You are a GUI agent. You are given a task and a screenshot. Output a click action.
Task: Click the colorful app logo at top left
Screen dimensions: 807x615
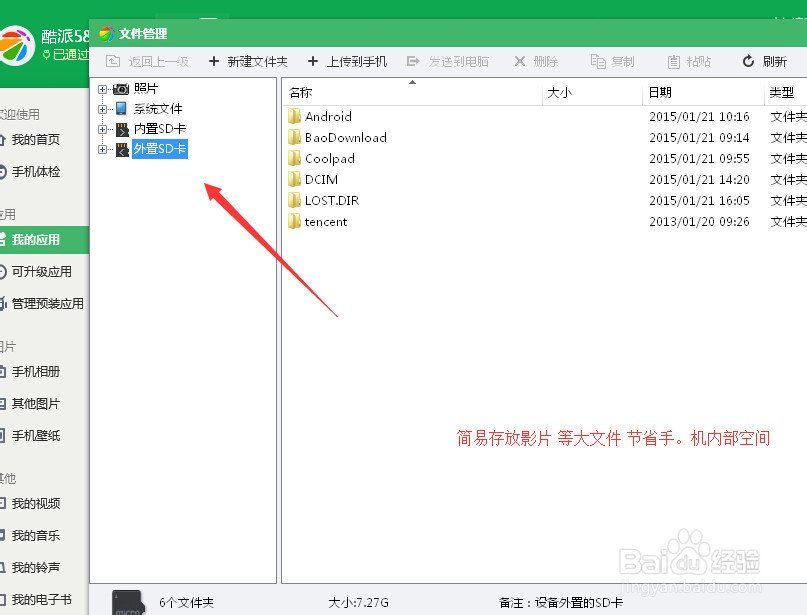16,45
